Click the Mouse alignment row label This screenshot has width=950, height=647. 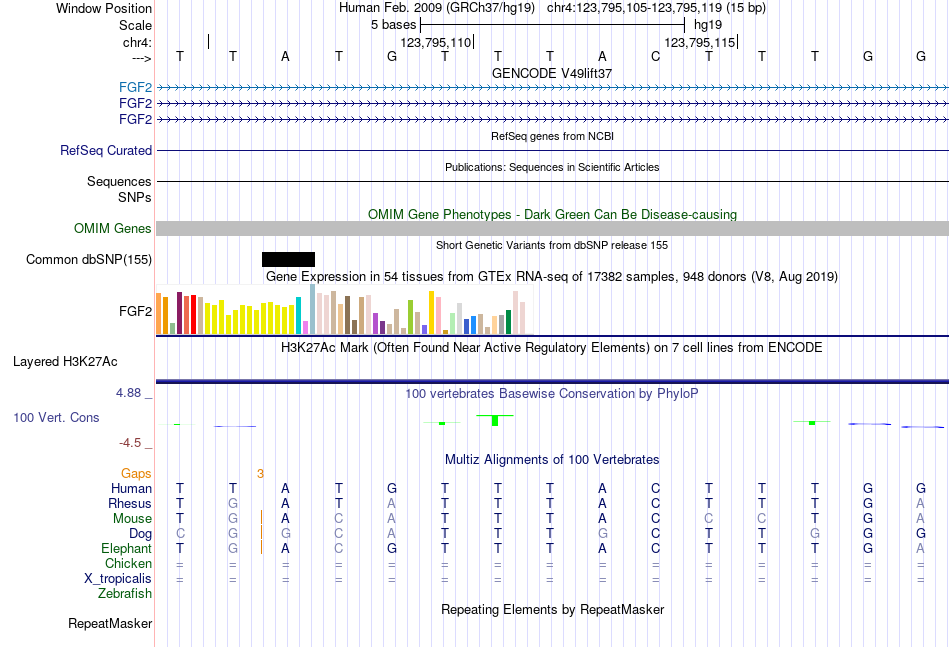click(132, 519)
